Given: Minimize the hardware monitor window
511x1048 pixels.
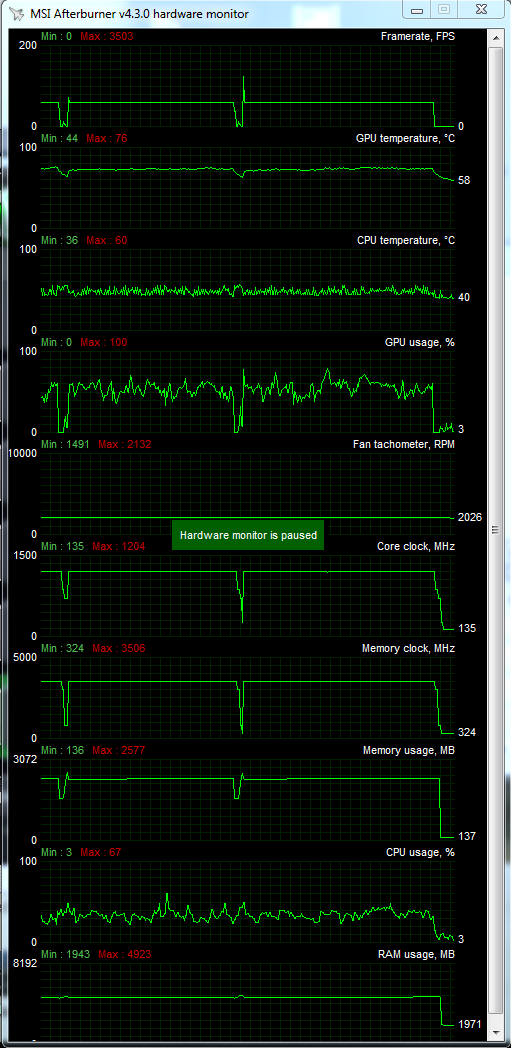Looking at the screenshot, I should [x=417, y=9].
